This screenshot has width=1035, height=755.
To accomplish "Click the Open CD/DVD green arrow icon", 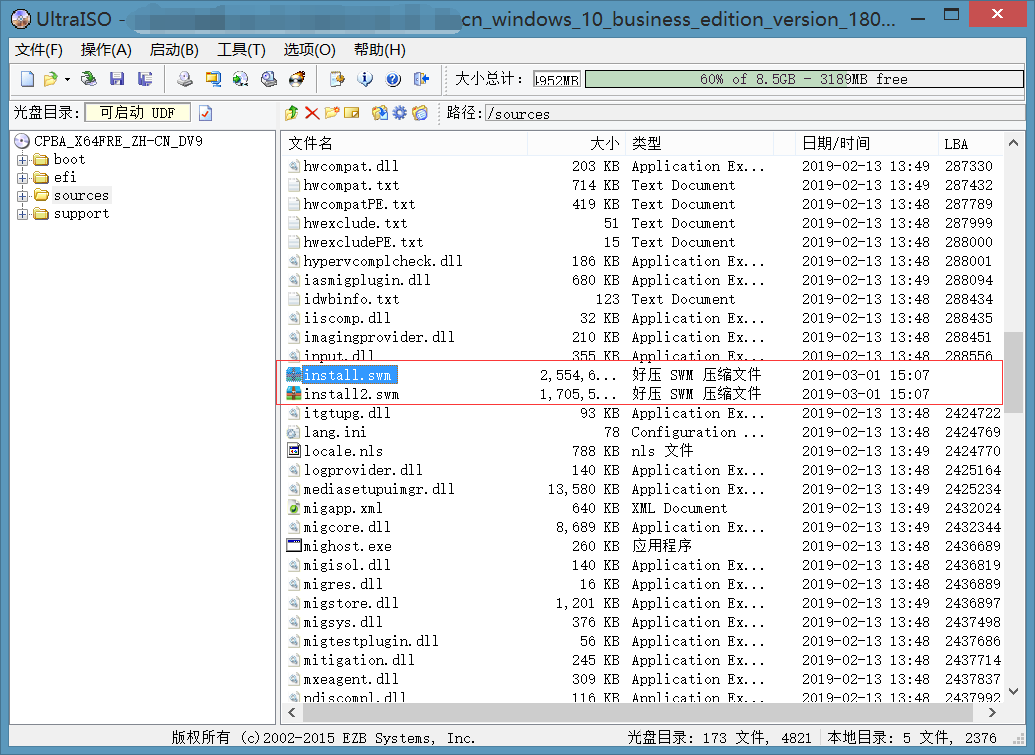I will point(88,79).
